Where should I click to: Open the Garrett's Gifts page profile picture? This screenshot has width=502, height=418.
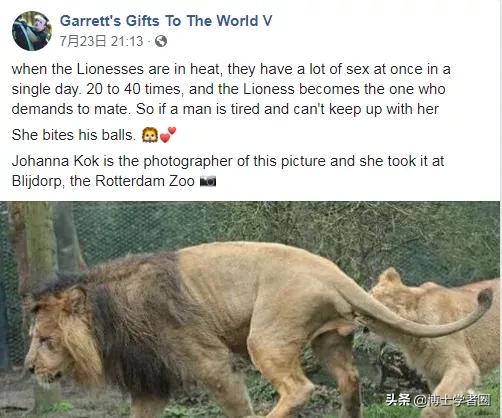(32, 31)
